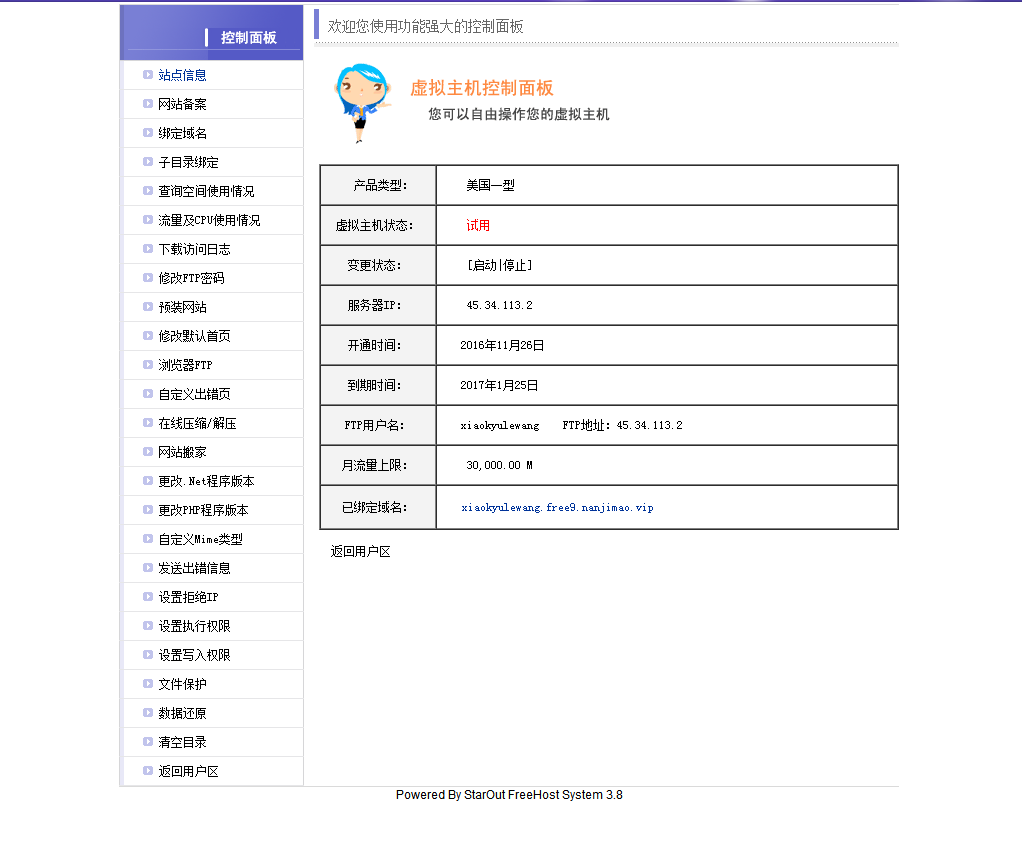Click 返回用户区 in the sidebar menu
This screenshot has height=850, width=1022.
click(x=188, y=771)
